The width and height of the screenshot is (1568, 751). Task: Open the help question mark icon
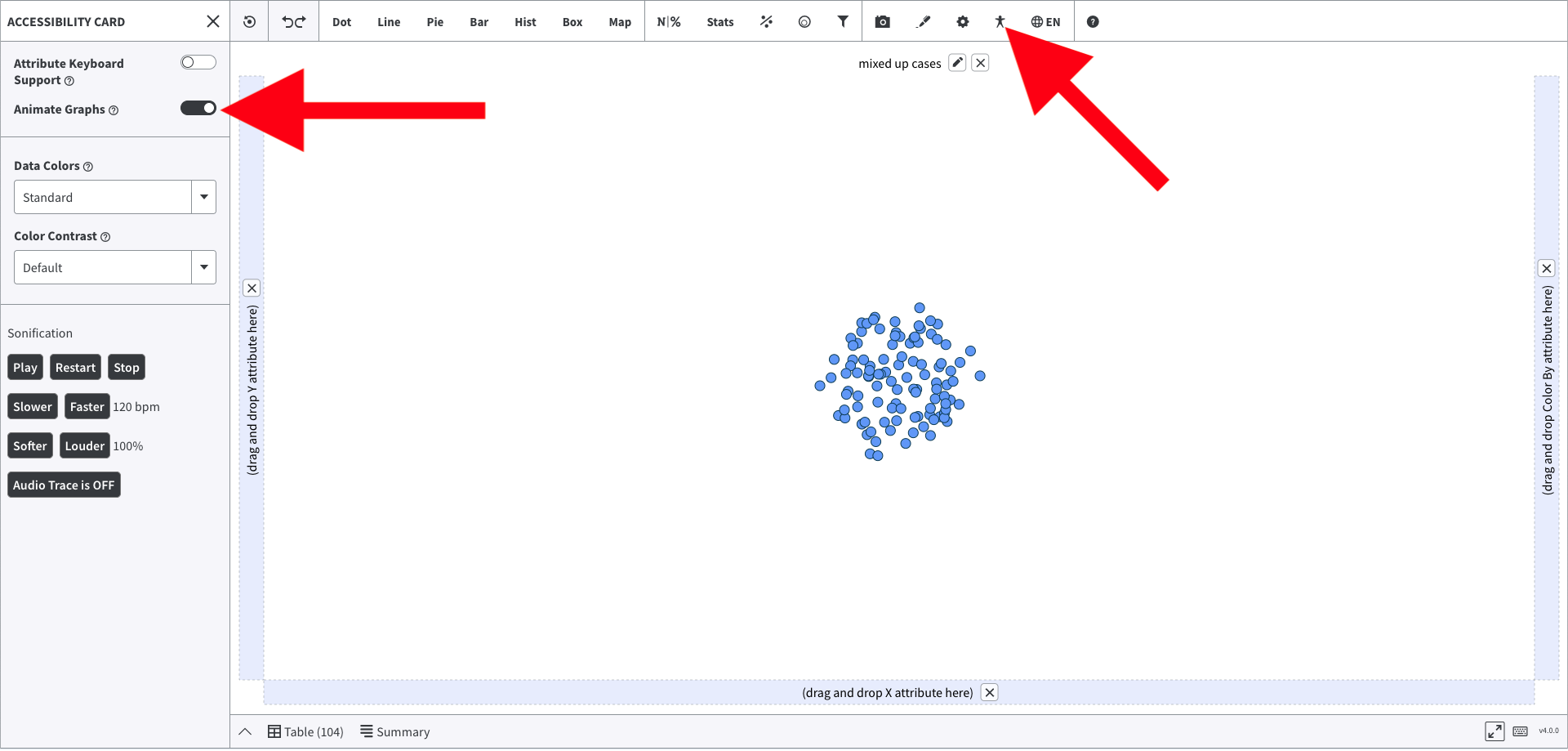click(x=1093, y=22)
